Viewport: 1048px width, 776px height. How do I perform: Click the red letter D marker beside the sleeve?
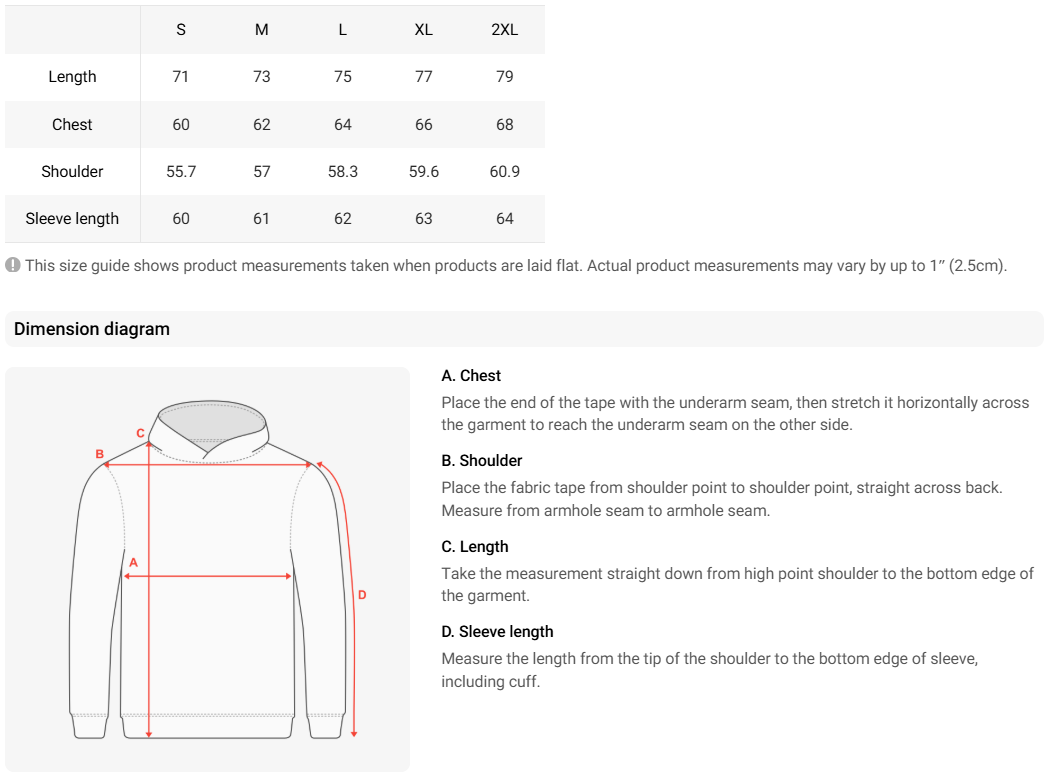coord(362,595)
